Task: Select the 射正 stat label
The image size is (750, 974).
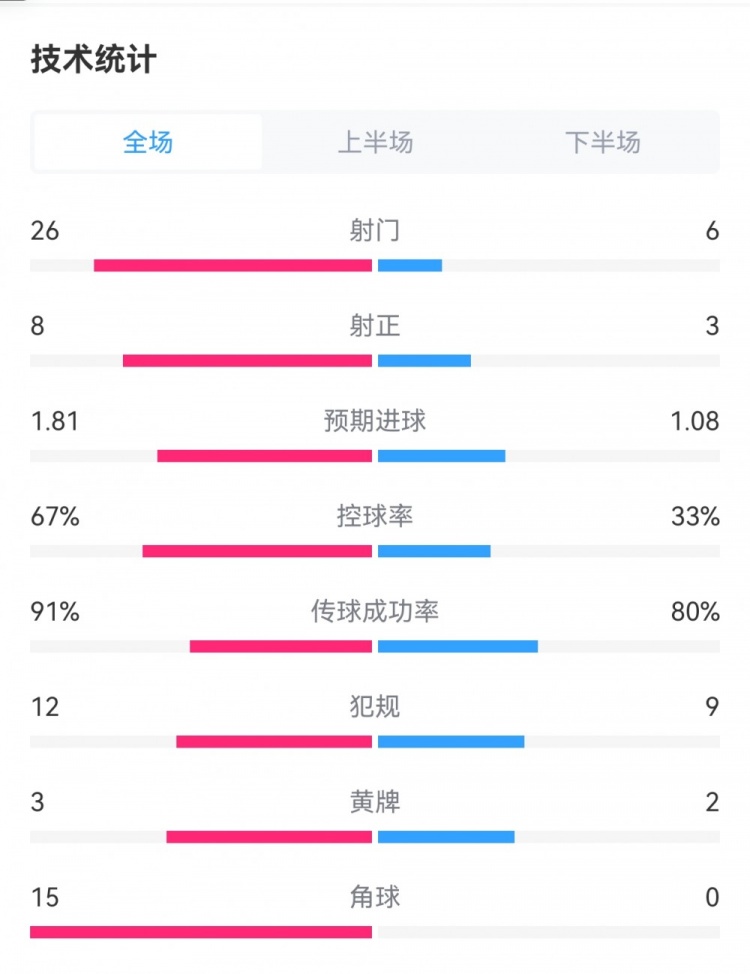Action: pos(375,326)
